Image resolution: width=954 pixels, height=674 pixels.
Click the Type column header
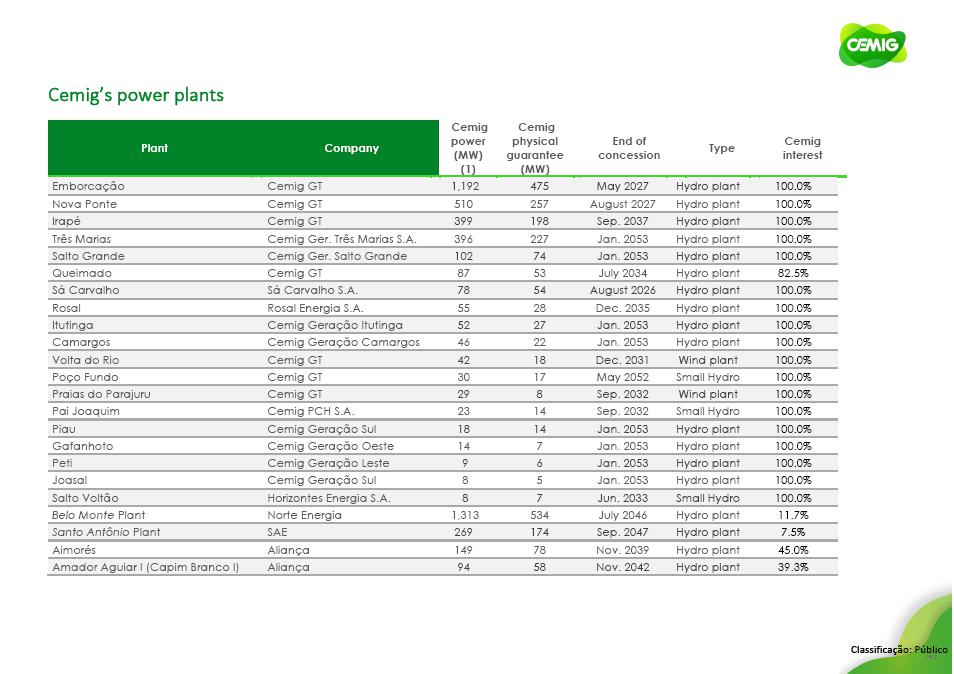tap(721, 148)
